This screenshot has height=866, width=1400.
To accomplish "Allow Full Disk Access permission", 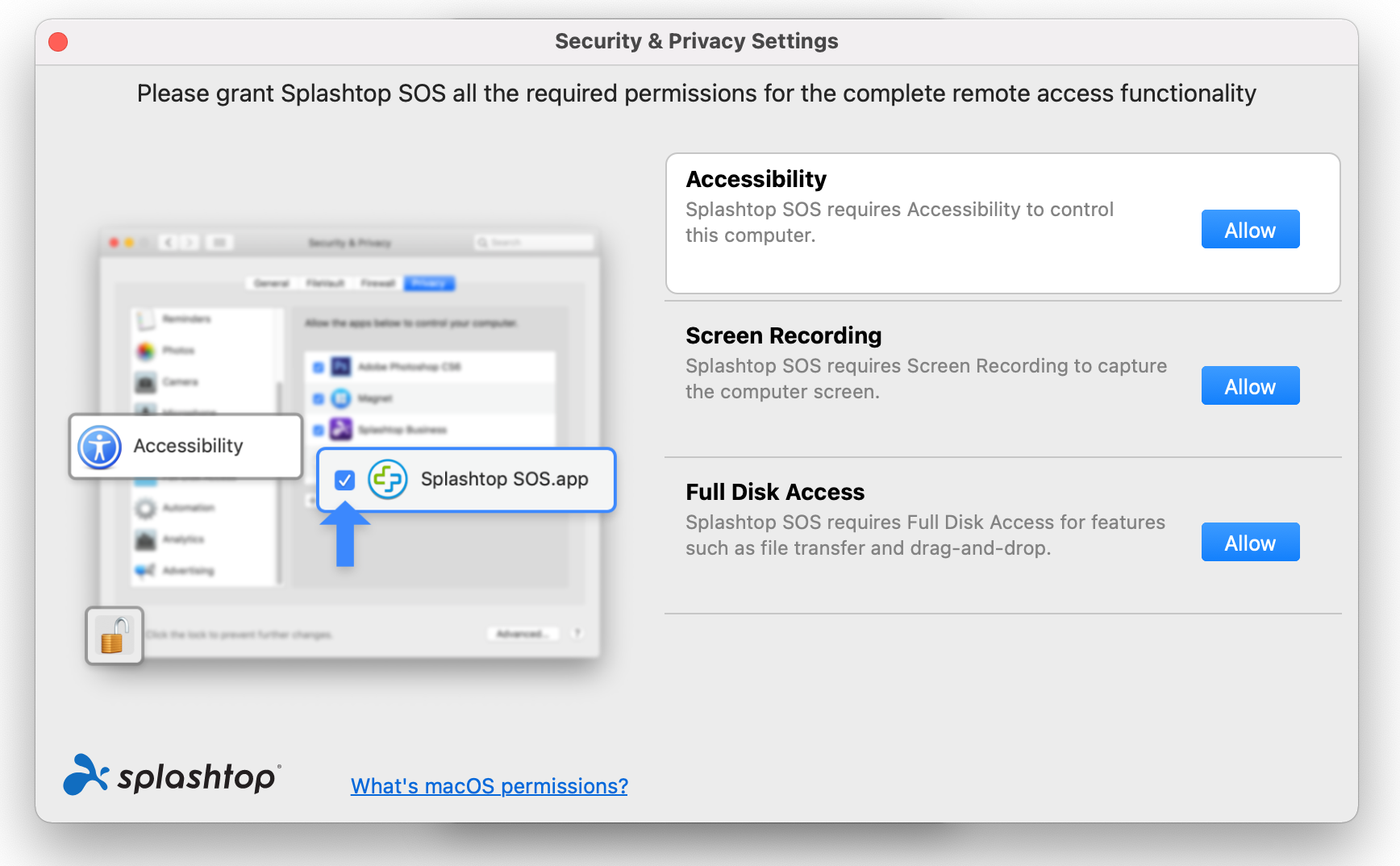I will [x=1250, y=543].
